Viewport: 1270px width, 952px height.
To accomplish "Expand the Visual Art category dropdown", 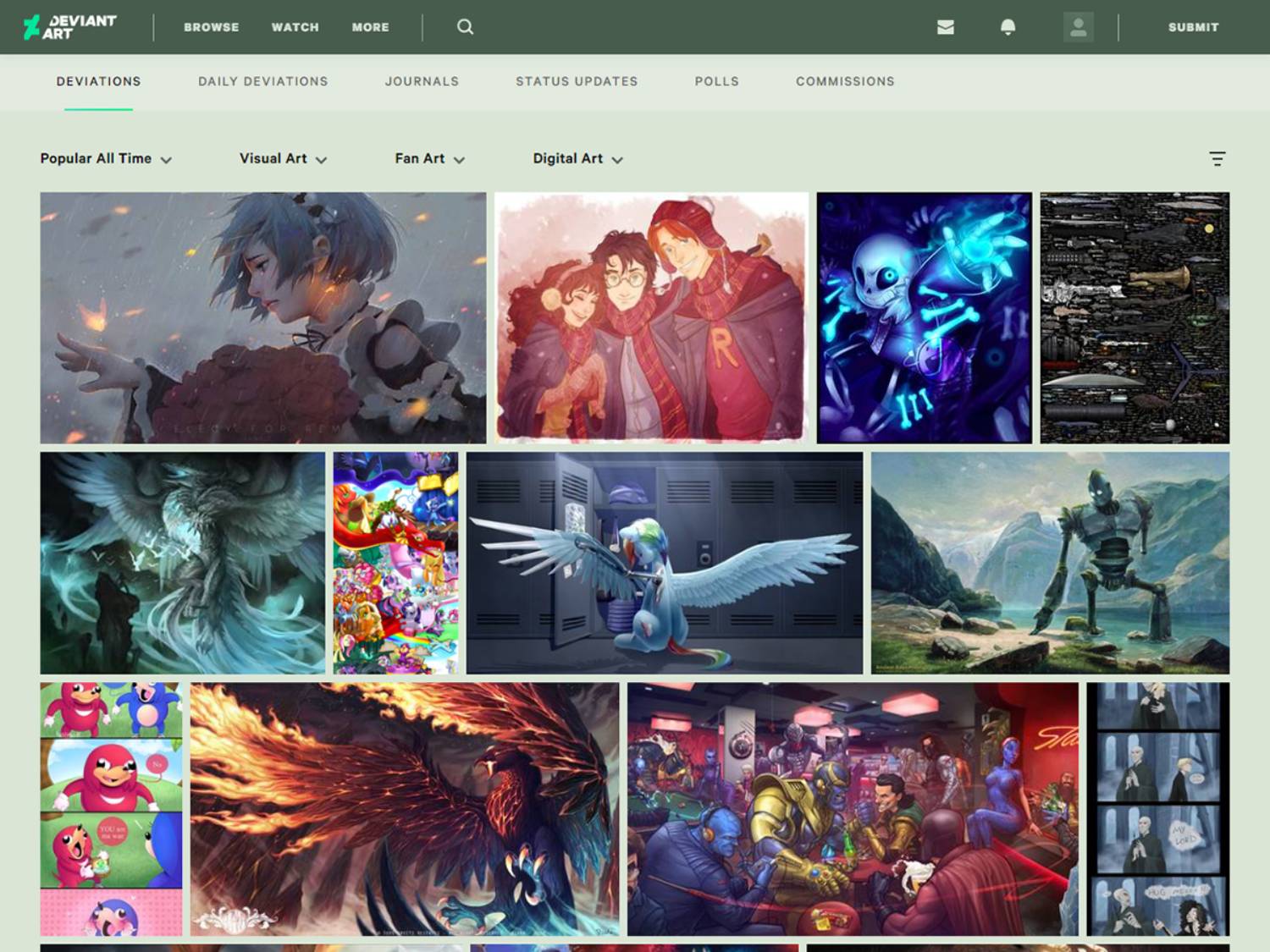I will pos(283,159).
